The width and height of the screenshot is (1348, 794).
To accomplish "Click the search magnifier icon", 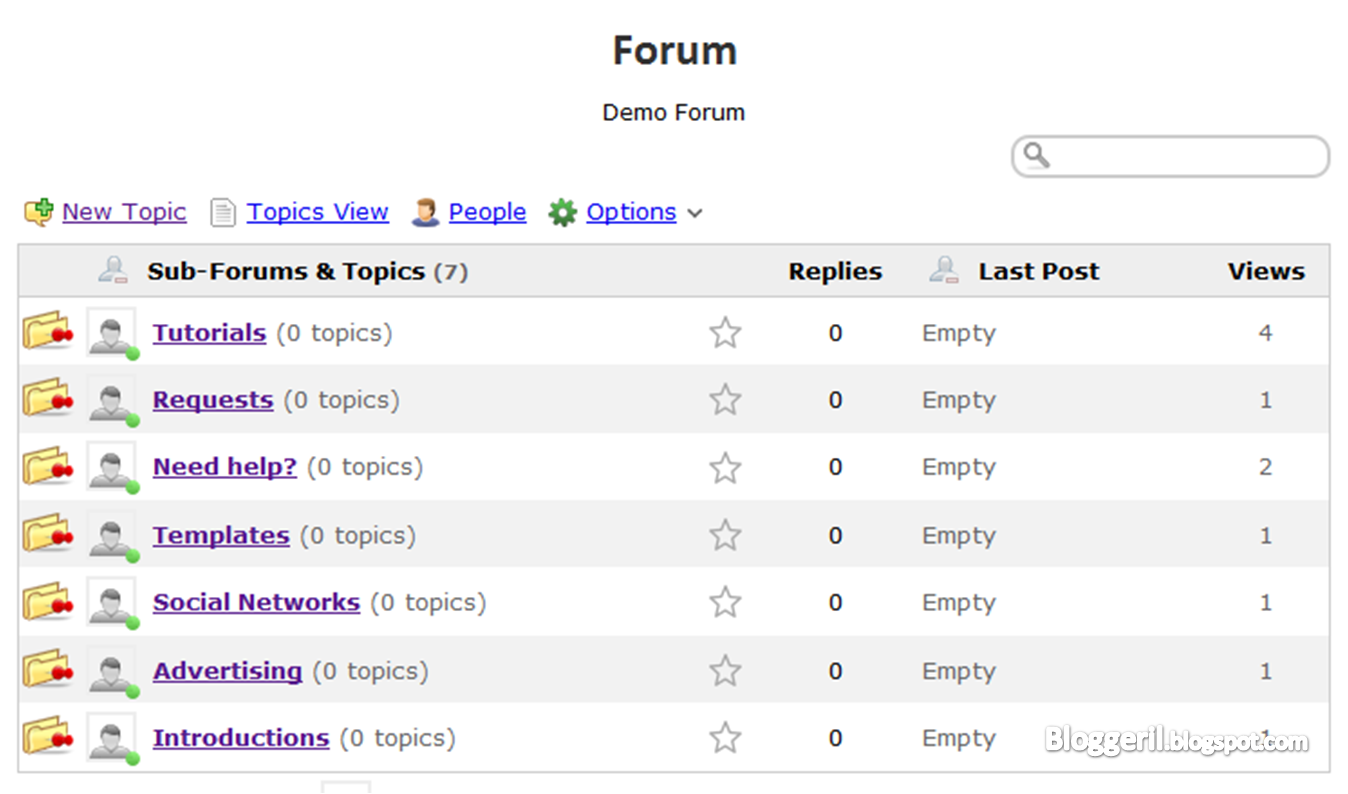I will coord(1037,156).
